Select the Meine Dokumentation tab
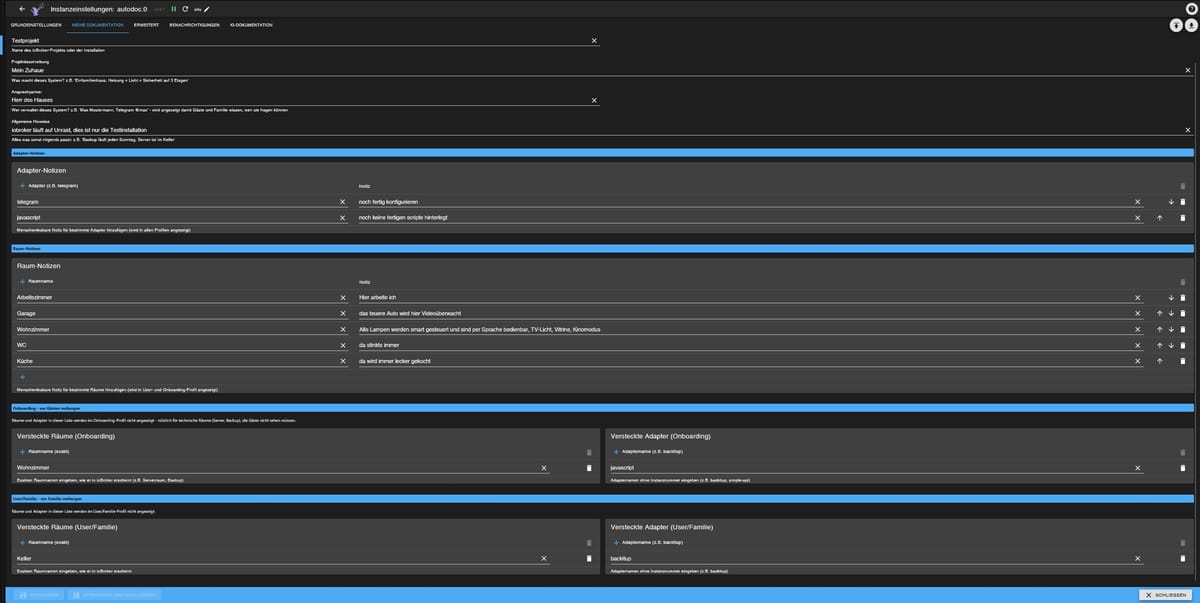The width and height of the screenshot is (1200, 603). [x=97, y=24]
